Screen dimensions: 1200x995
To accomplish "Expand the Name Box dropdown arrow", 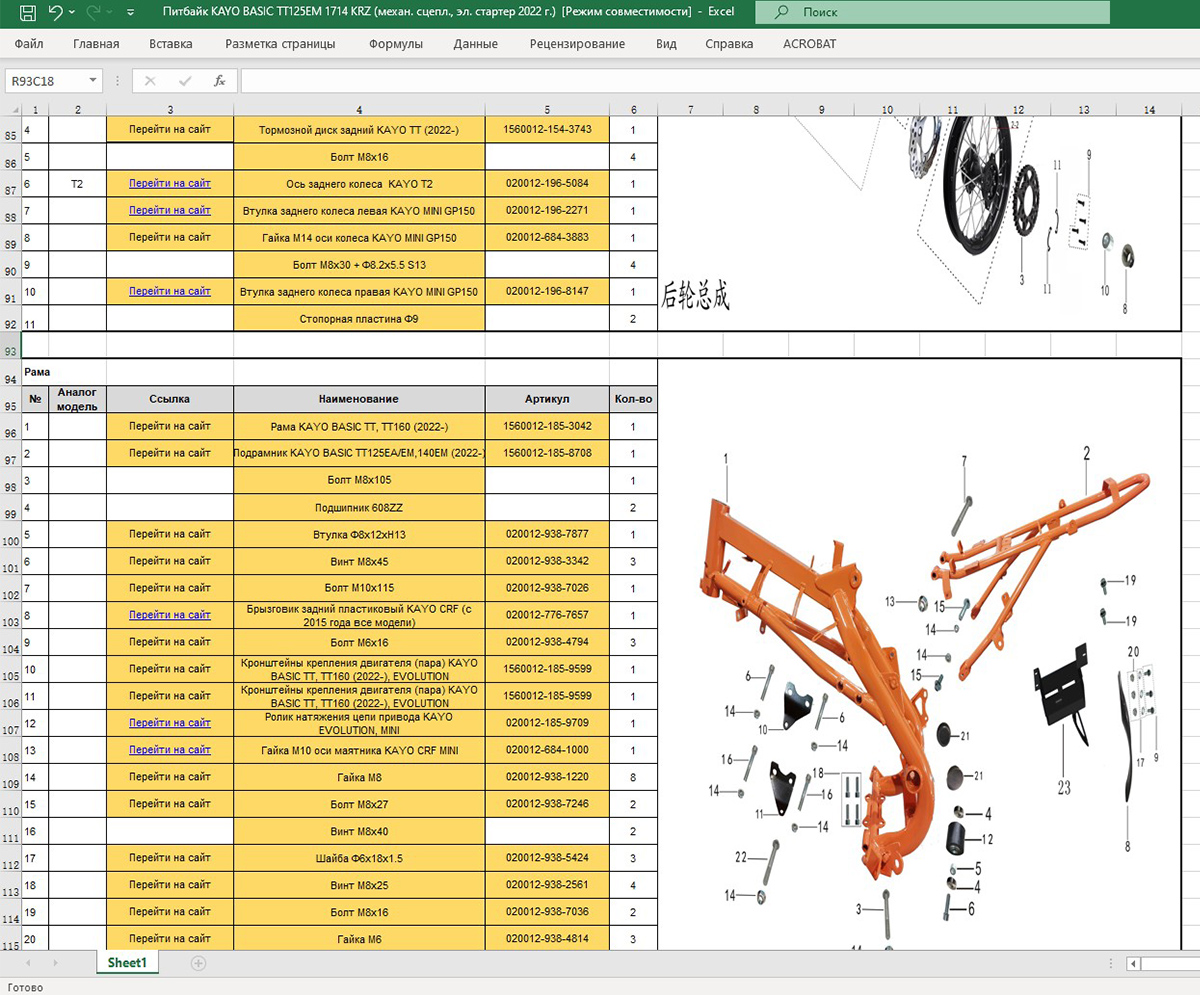I will tap(93, 80).
